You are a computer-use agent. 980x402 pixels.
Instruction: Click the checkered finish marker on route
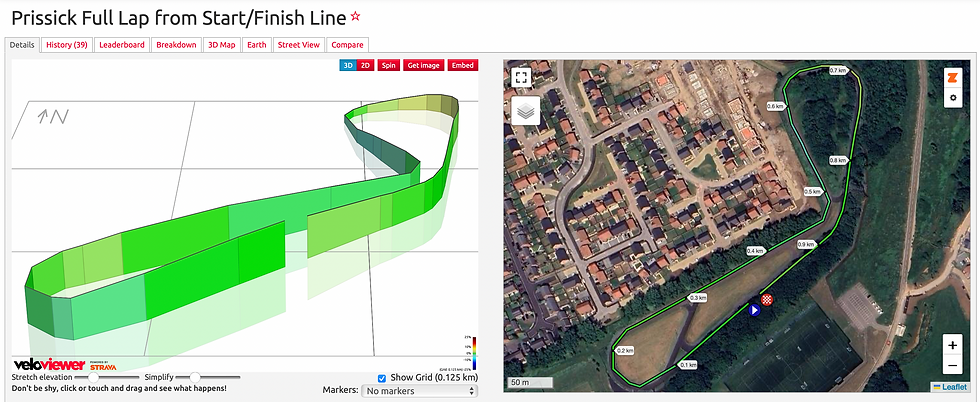tap(767, 299)
